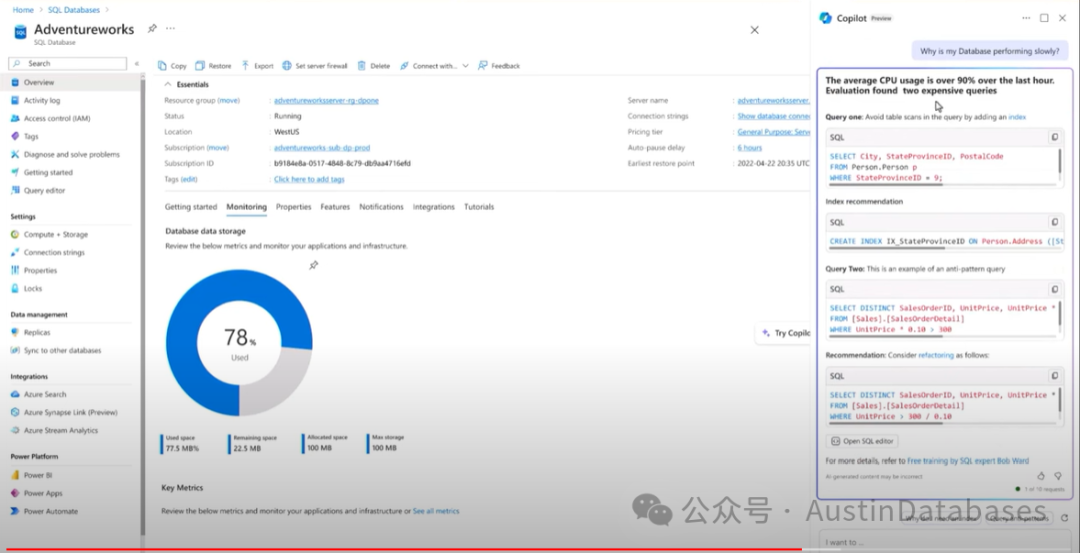Image resolution: width=1080 pixels, height=553 pixels.
Task: Pin Adventureworks database to dashboard
Action: click(152, 28)
